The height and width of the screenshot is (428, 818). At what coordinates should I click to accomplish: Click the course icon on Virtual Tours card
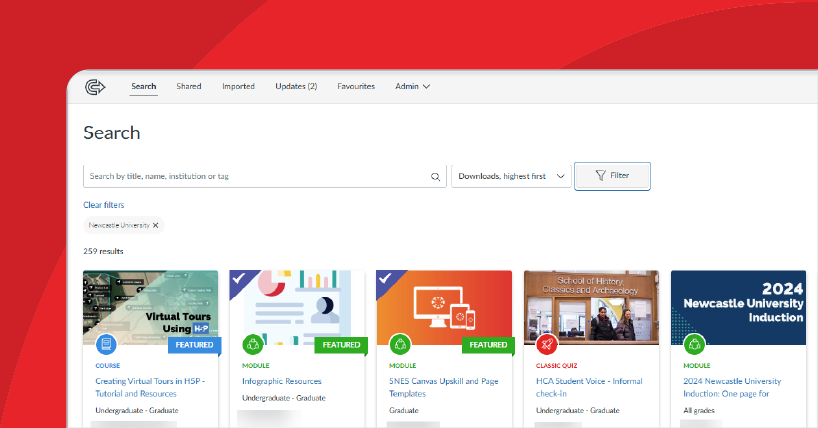106,344
